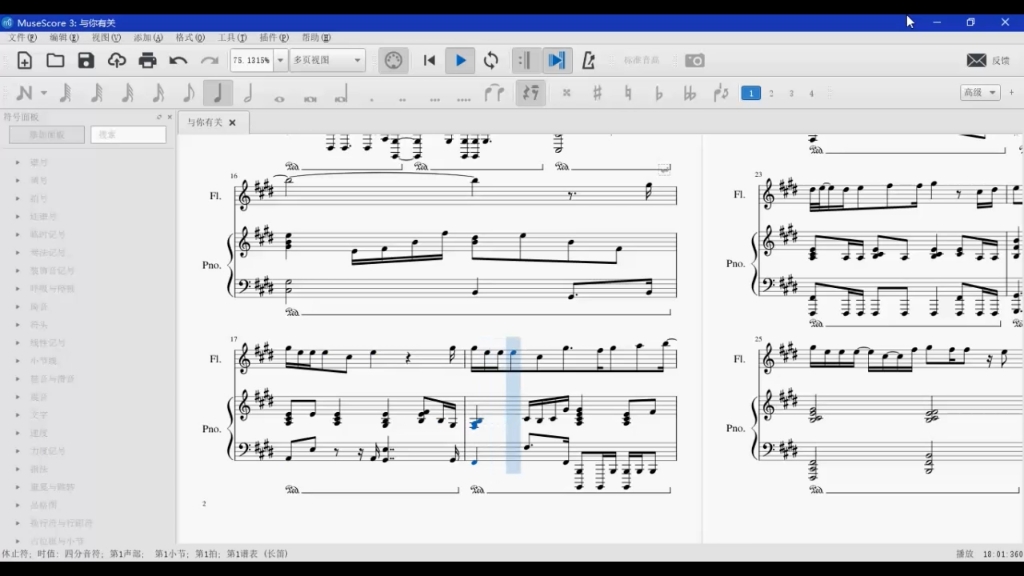Open the 工具 menu
The image size is (1024, 576).
click(x=232, y=38)
